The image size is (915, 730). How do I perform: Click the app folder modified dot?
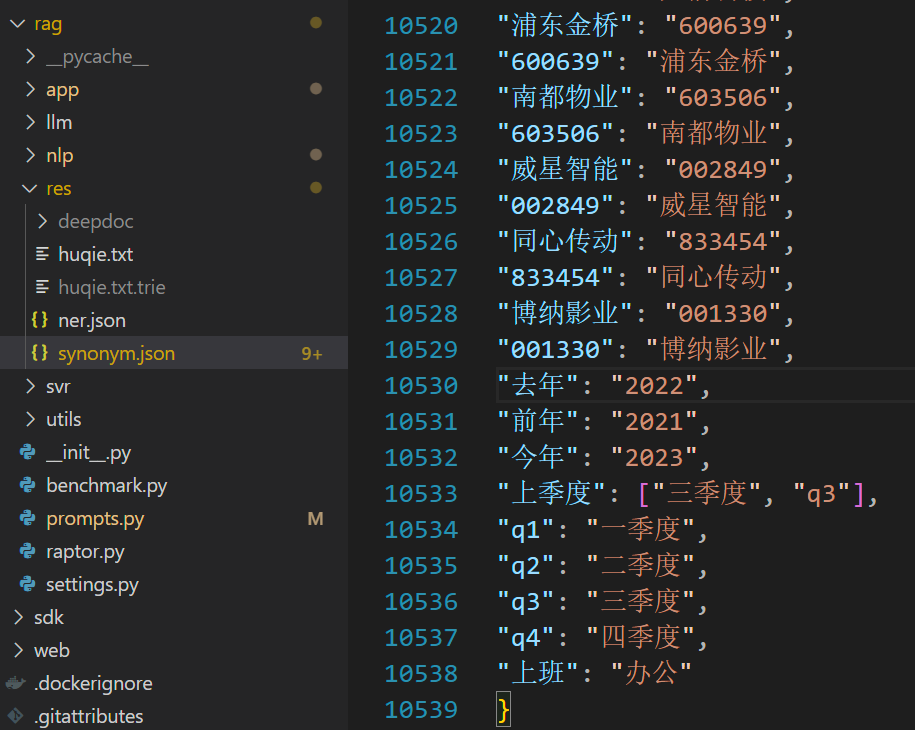(x=316, y=89)
